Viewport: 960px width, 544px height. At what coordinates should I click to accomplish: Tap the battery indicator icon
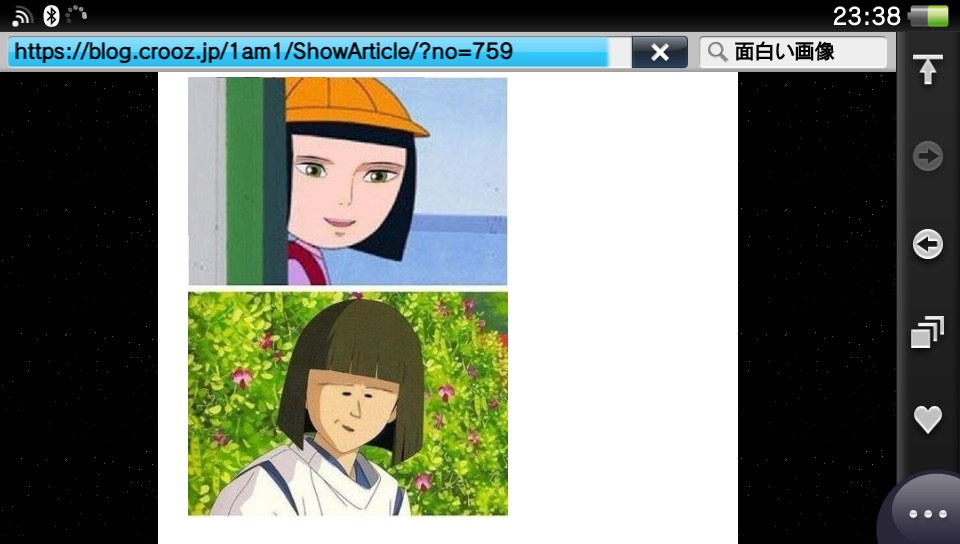coord(928,16)
